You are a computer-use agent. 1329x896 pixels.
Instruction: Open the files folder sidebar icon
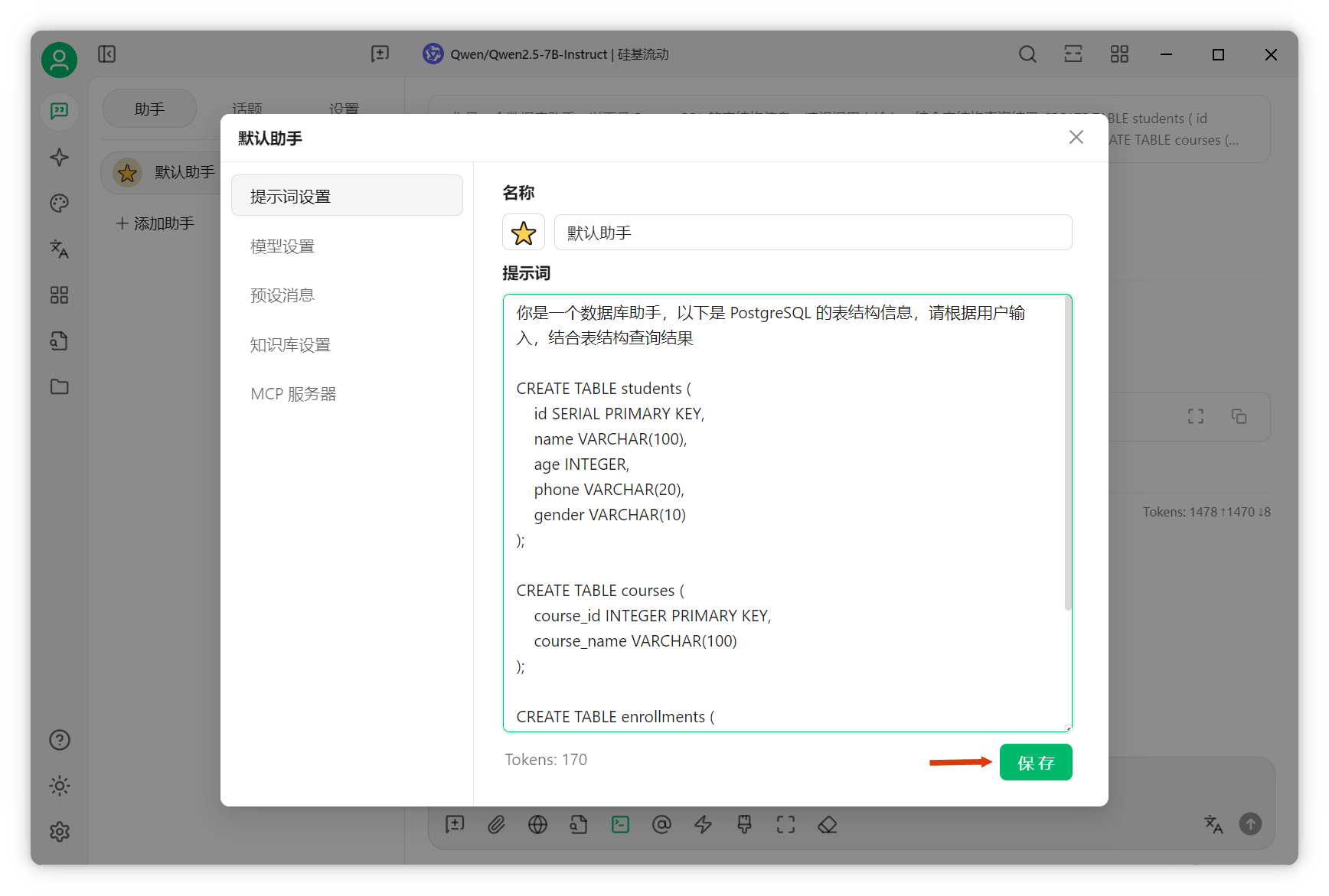pos(59,386)
